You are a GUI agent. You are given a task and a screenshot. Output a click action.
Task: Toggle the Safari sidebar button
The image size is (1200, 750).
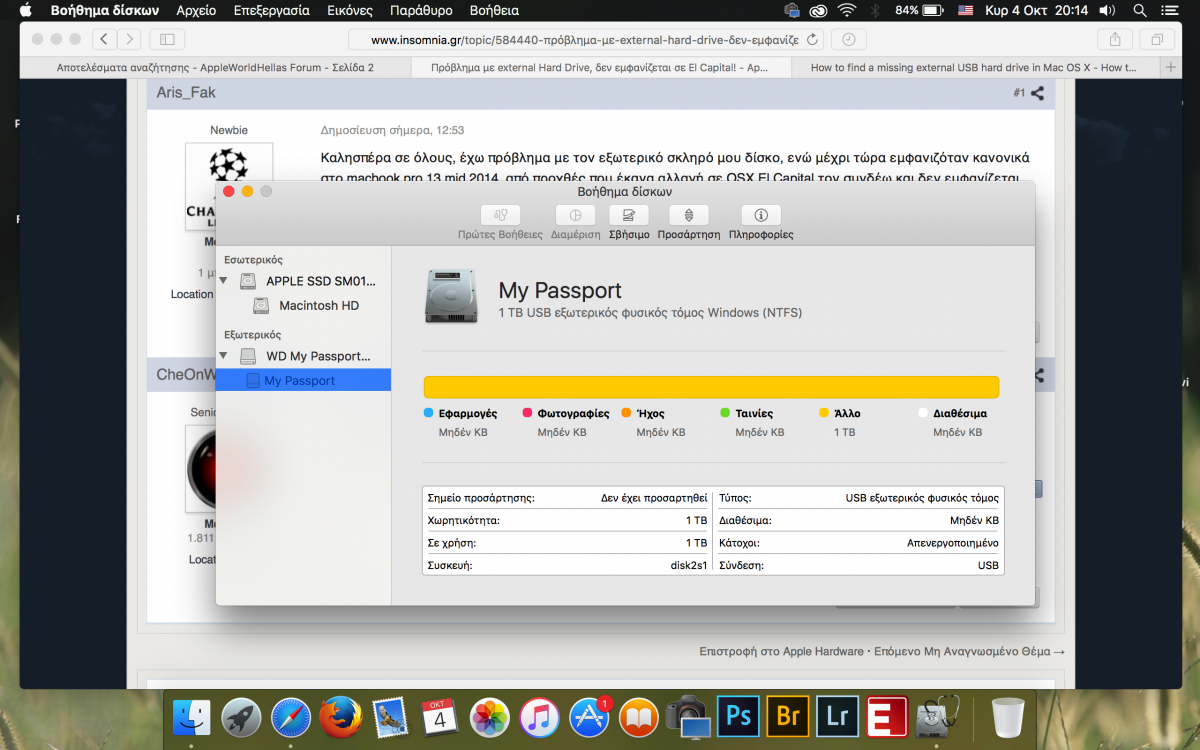(x=167, y=39)
